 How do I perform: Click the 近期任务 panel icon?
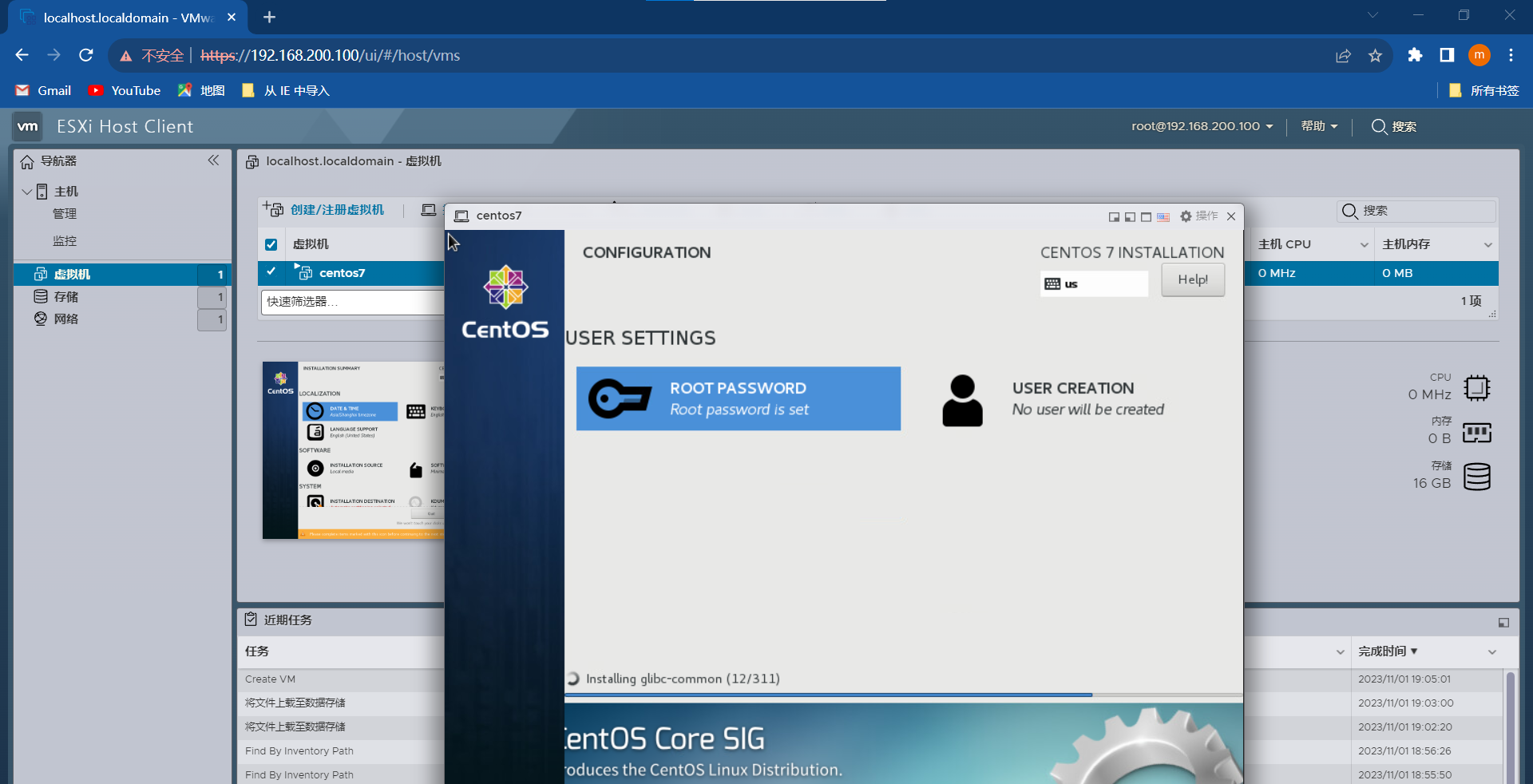[x=252, y=620]
